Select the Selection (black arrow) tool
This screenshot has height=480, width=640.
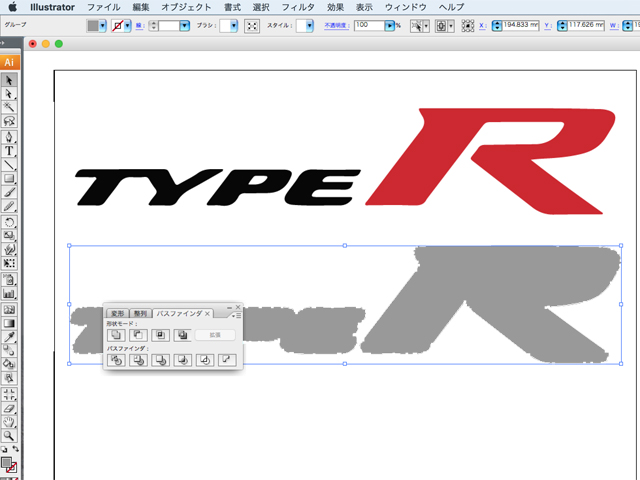click(x=9, y=80)
